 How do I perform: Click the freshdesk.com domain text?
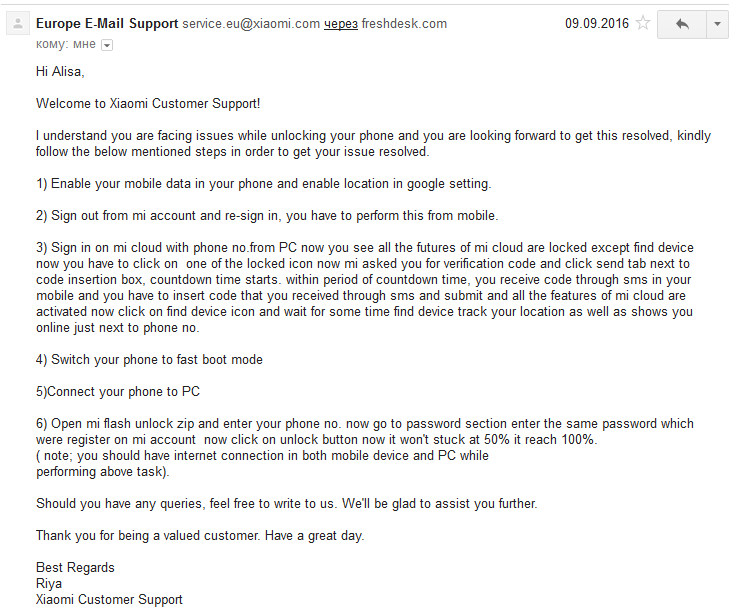point(404,24)
